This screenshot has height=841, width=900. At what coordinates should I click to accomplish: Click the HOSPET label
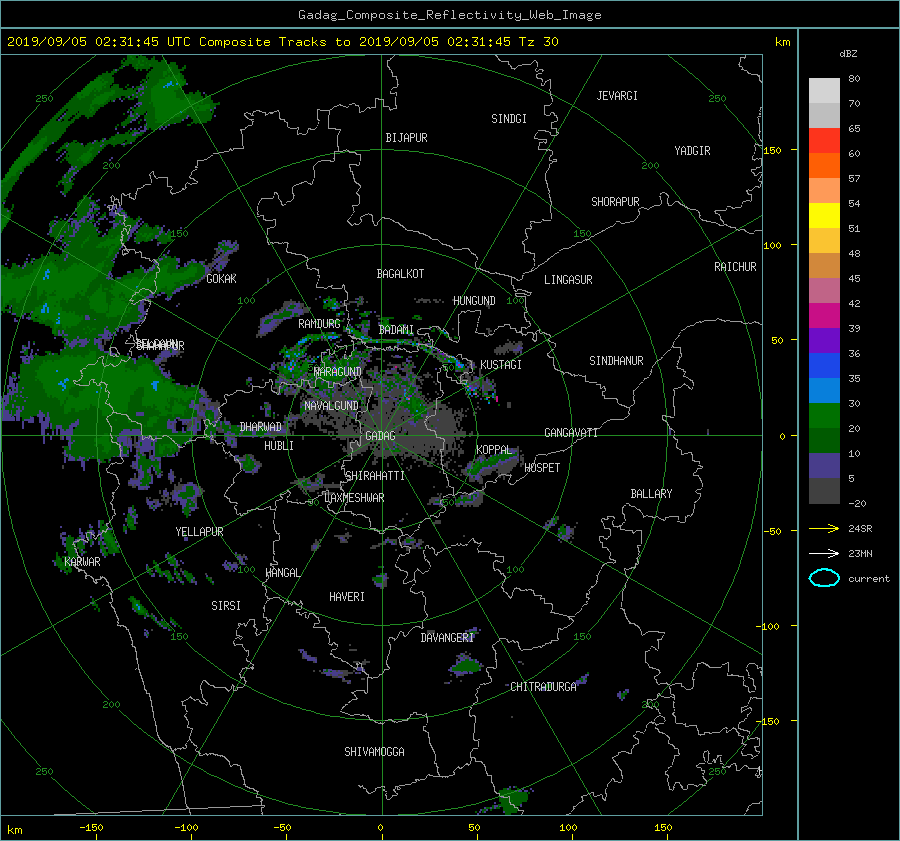542,468
